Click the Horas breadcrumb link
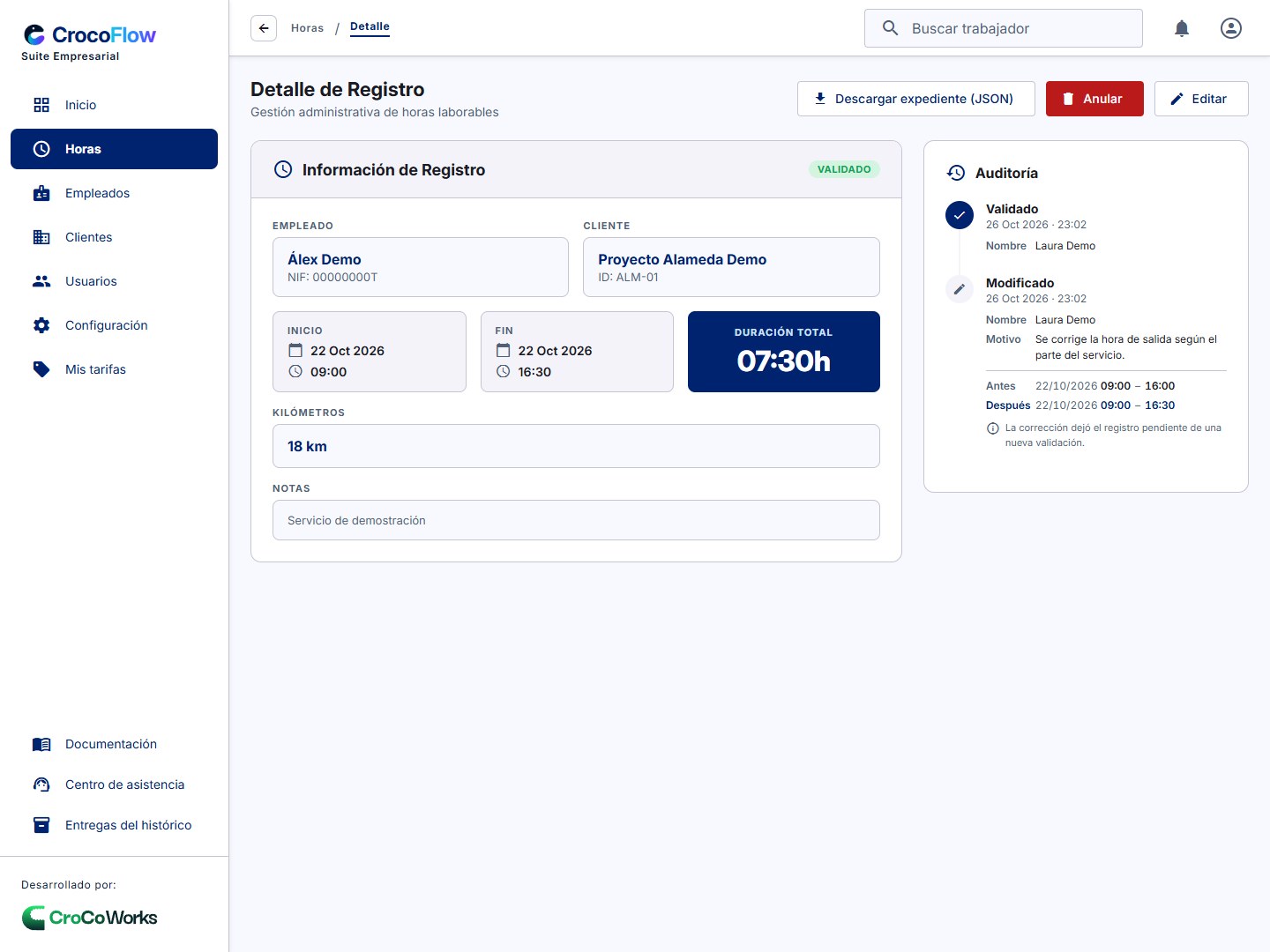Image resolution: width=1270 pixels, height=952 pixels. (x=307, y=28)
